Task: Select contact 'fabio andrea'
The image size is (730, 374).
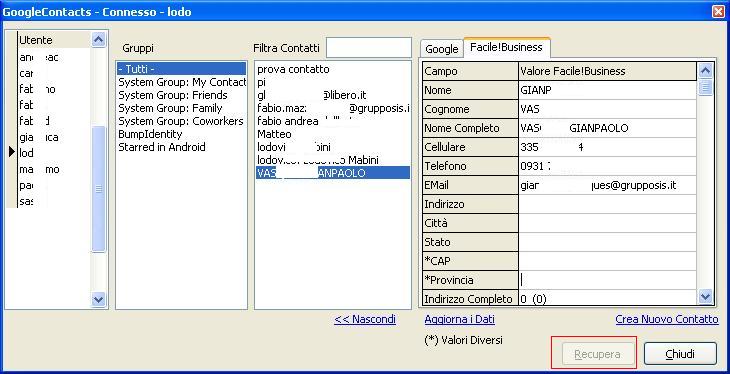Action: tap(333, 121)
